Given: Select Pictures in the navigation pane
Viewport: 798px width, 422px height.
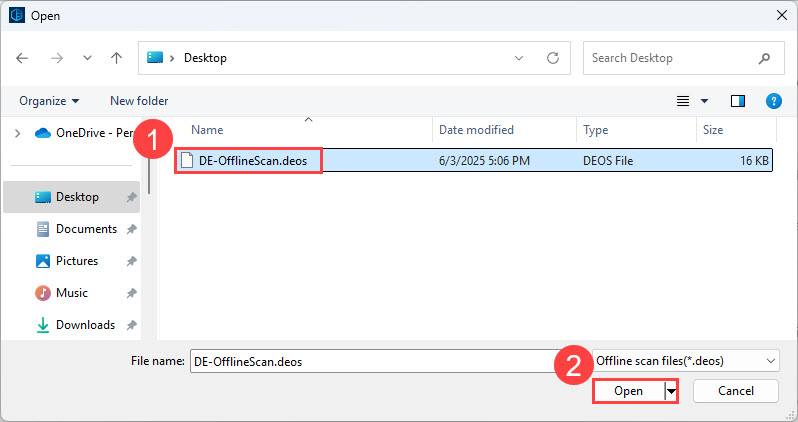Looking at the screenshot, I should point(77,261).
